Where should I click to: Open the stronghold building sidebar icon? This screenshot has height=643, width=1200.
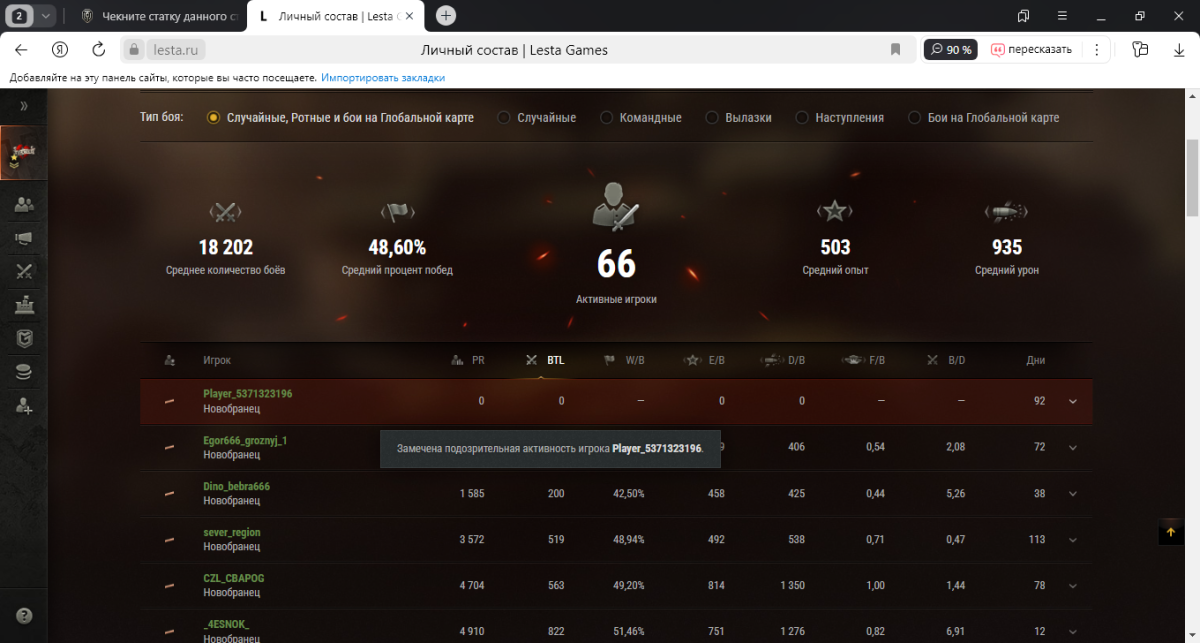(24, 305)
